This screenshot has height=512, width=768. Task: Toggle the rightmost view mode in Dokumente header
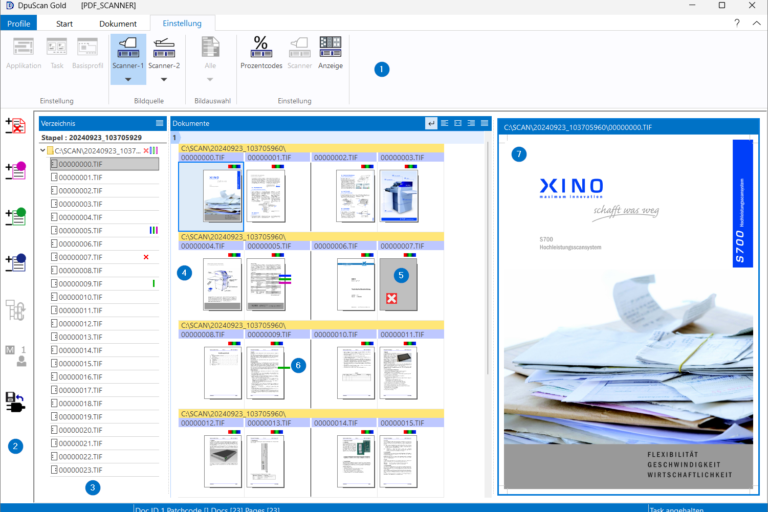[x=483, y=123]
